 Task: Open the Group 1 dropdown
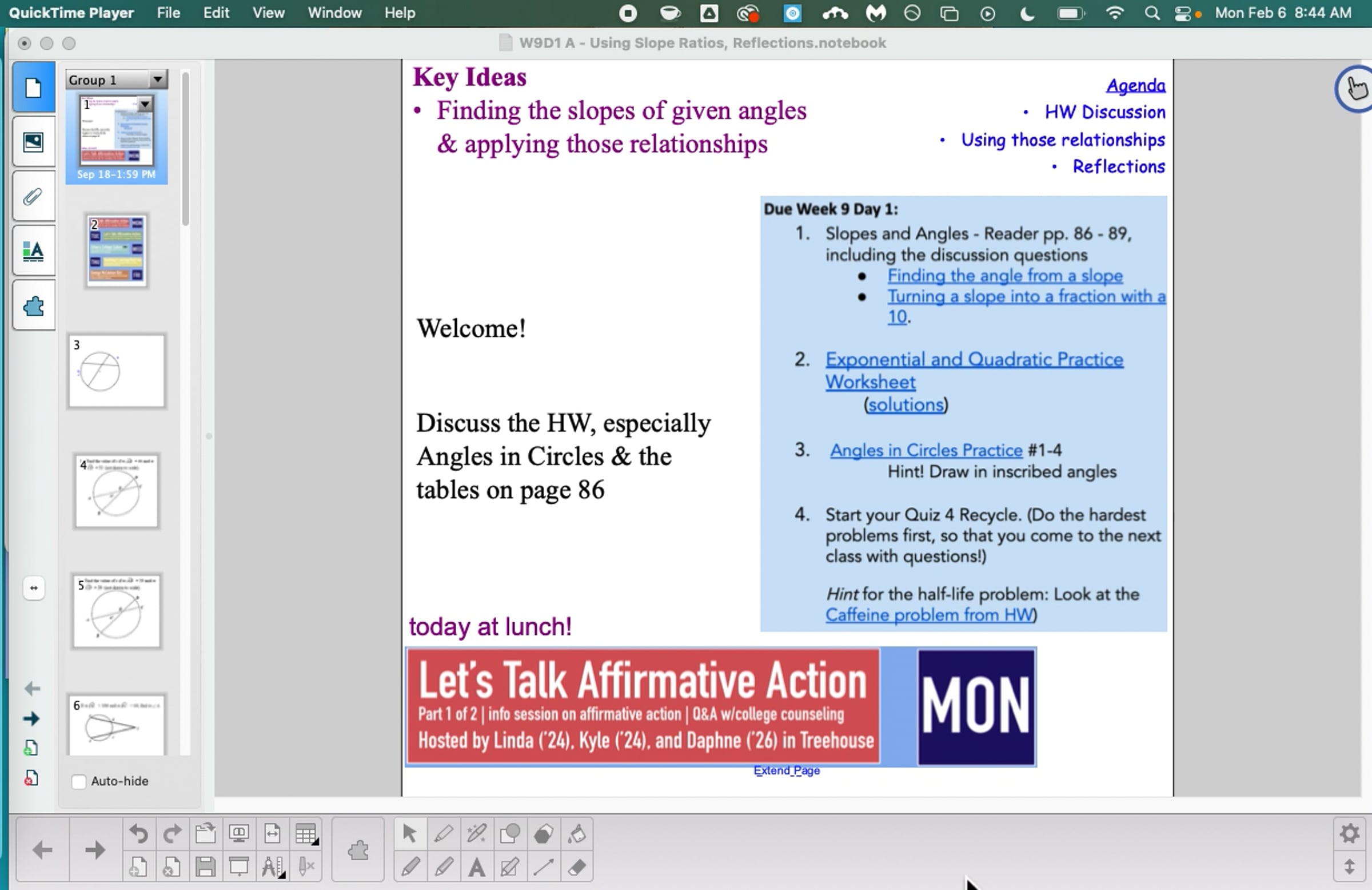[x=157, y=80]
